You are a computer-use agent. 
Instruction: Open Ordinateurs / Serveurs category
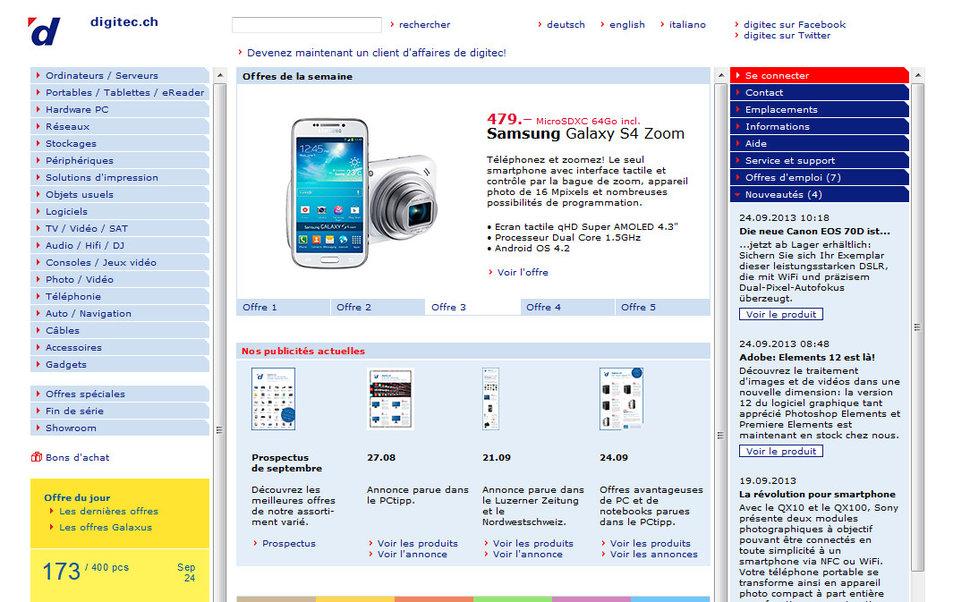119,75
